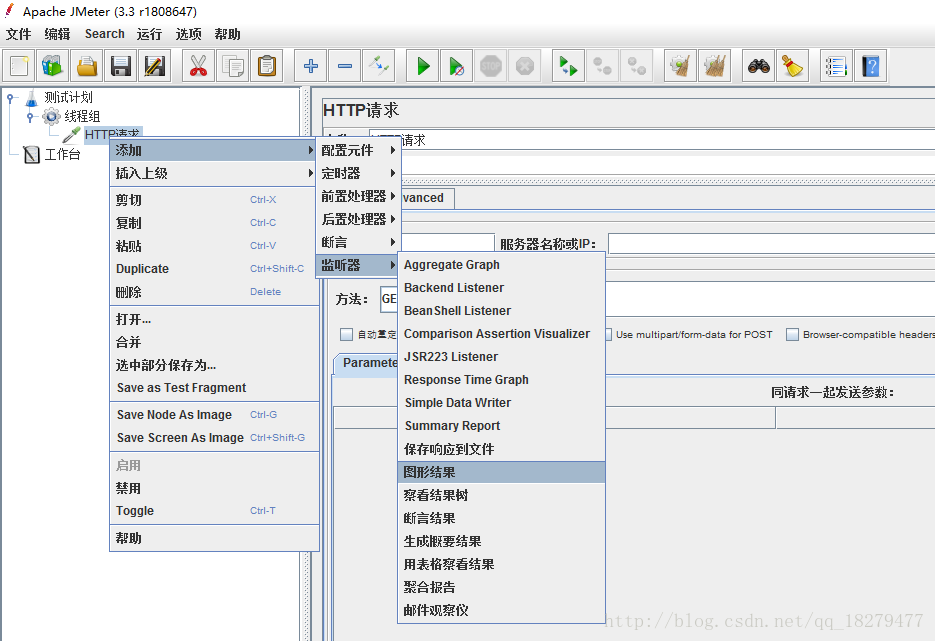This screenshot has width=935, height=641.
Task: Open the 选项 menu
Action: [x=188, y=34]
